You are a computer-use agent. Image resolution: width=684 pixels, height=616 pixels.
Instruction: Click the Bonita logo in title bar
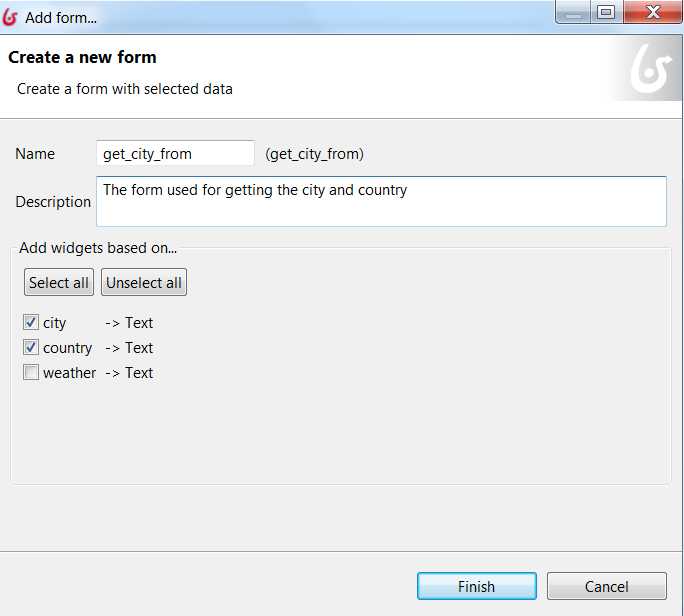(x=10, y=17)
